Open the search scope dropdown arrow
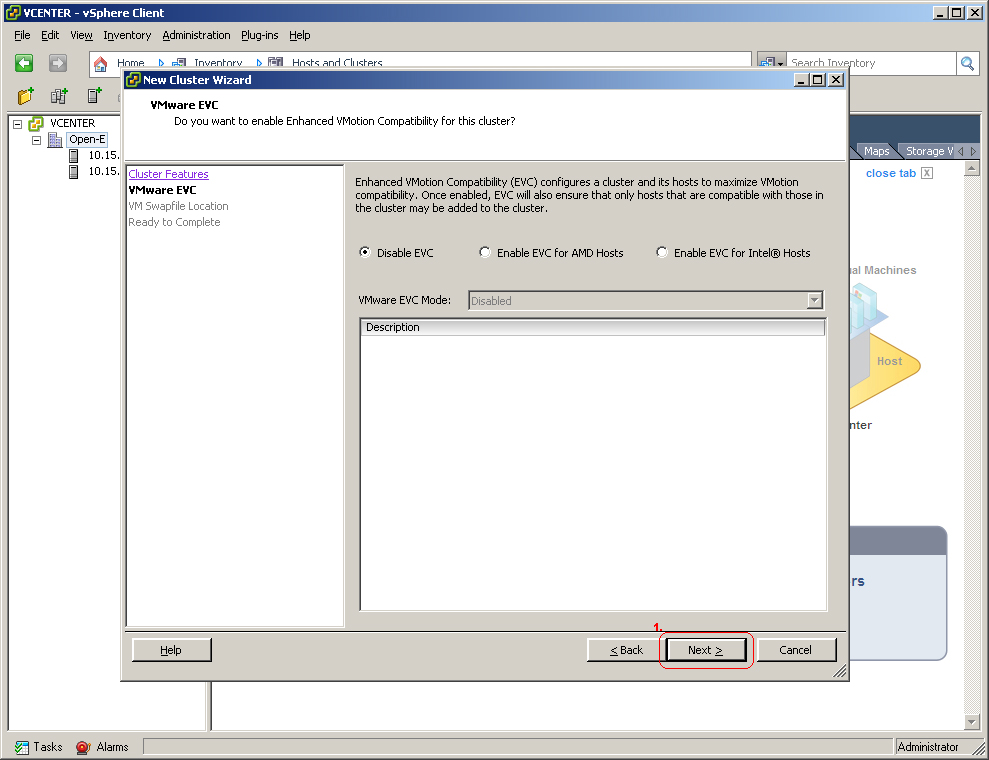Image resolution: width=989 pixels, height=760 pixels. tap(781, 63)
